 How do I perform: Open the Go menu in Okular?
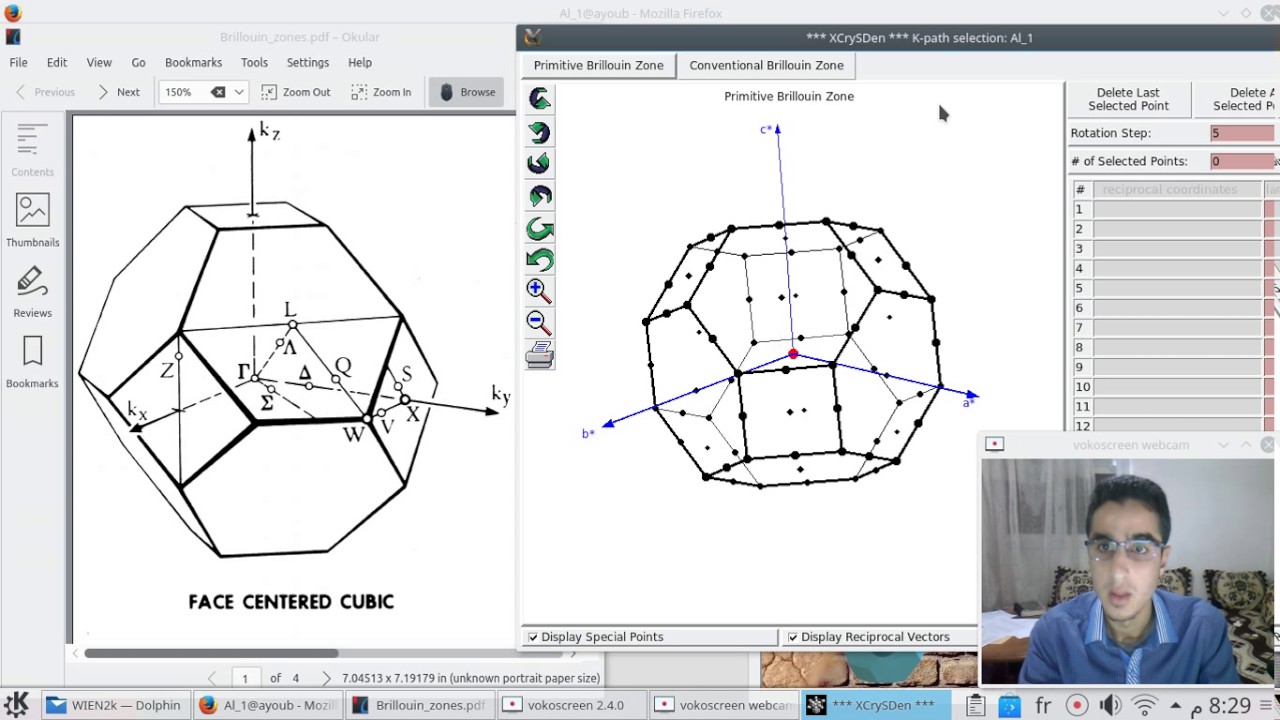tap(138, 62)
